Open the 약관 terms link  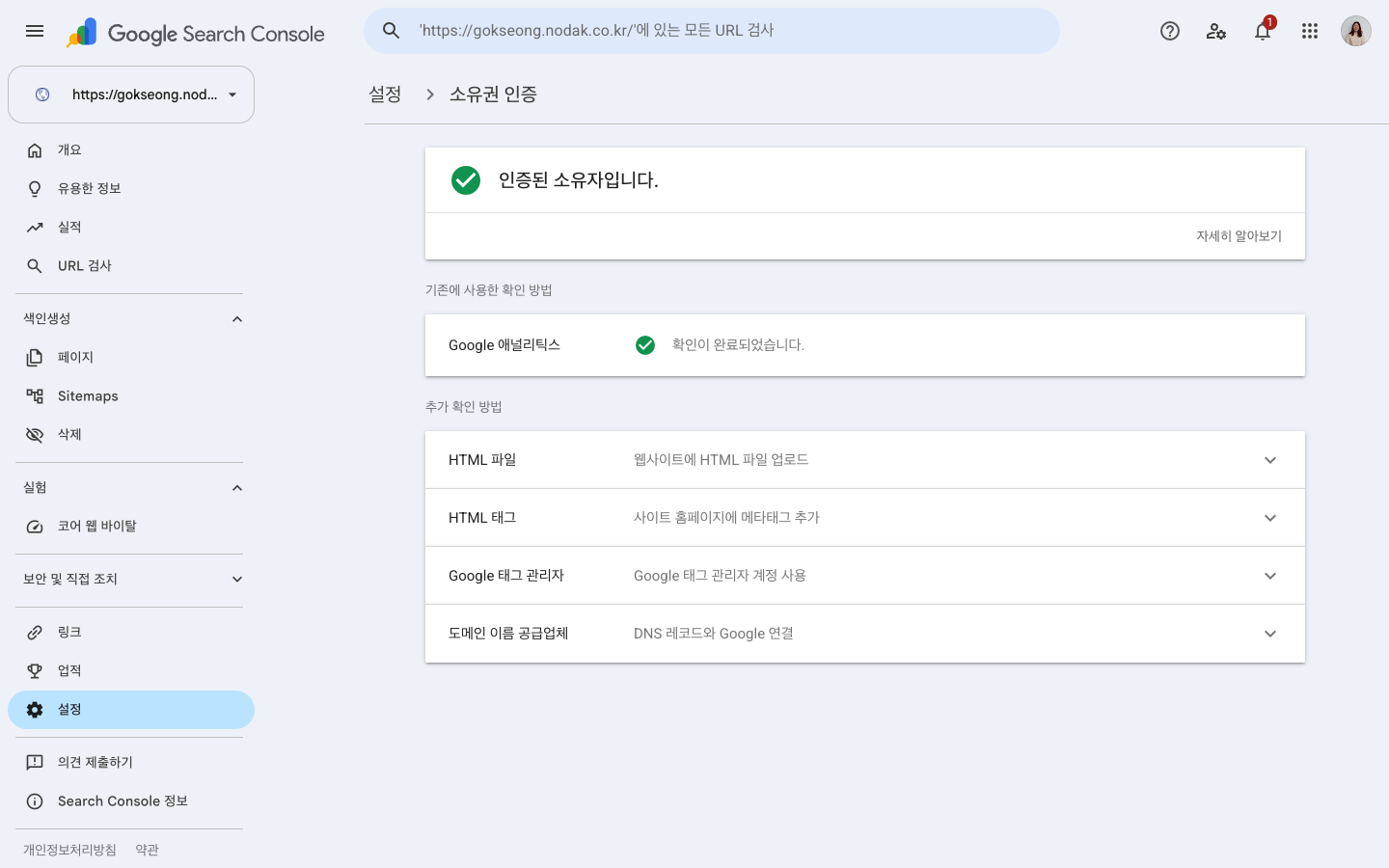coord(147,850)
